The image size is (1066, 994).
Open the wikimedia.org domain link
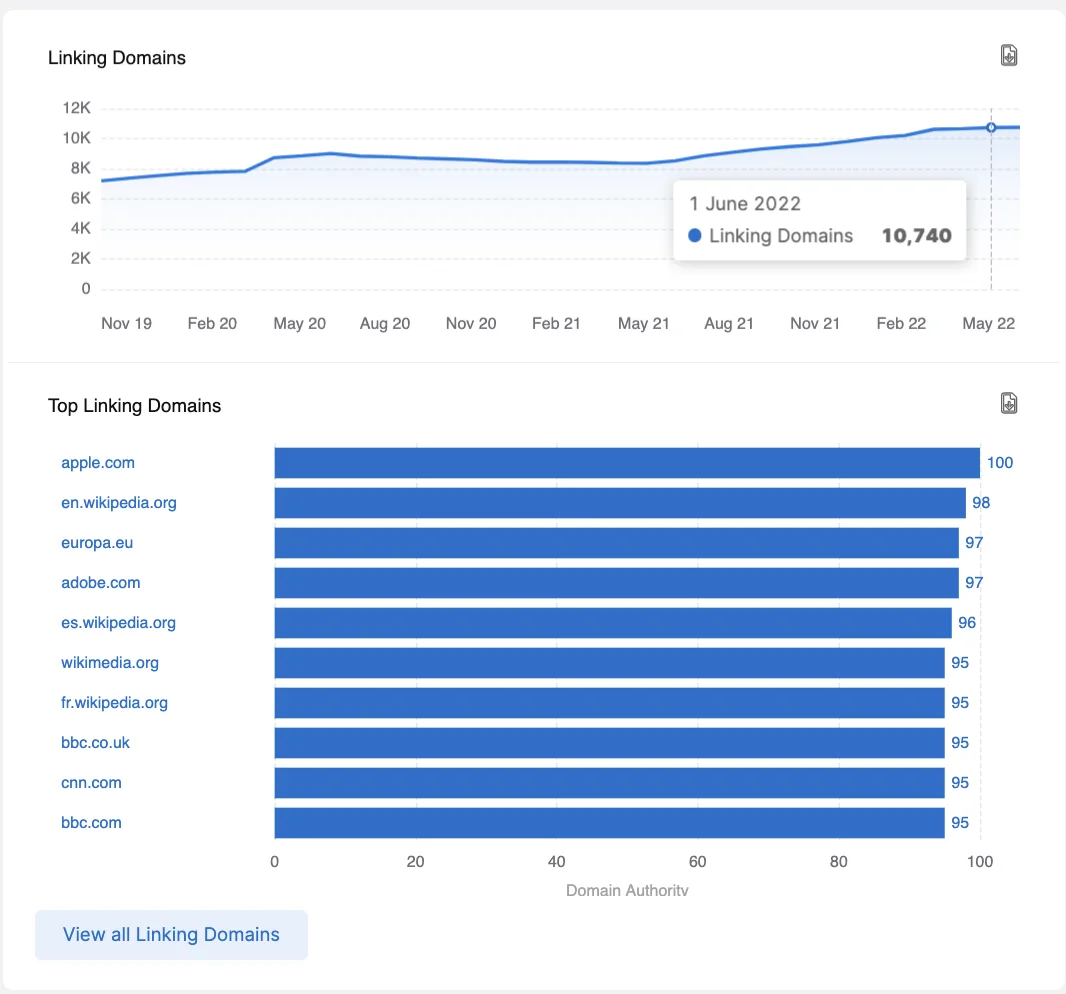click(x=110, y=663)
